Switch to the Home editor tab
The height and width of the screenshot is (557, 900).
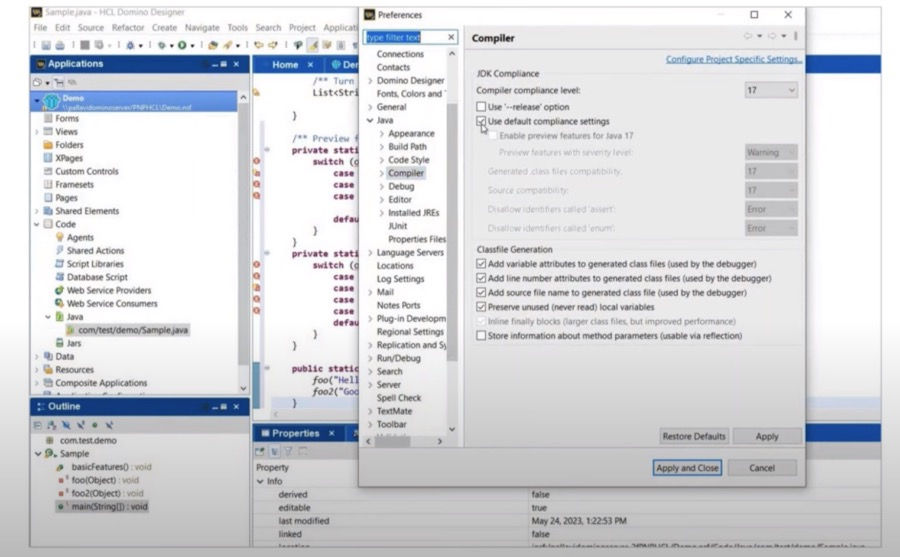pos(285,65)
